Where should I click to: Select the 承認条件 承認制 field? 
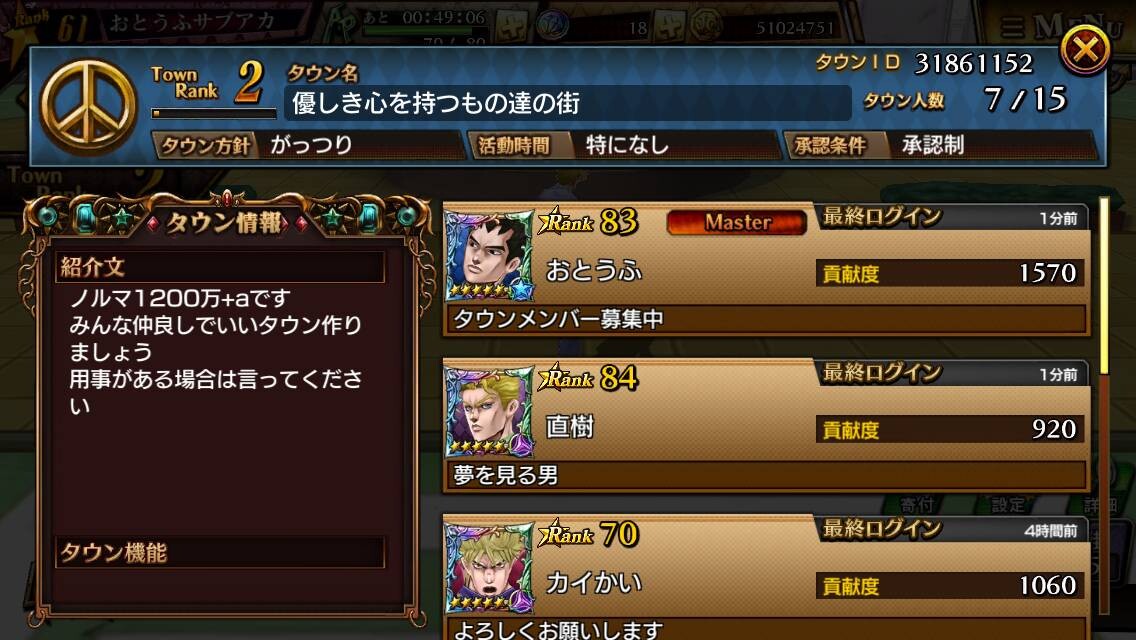(940, 145)
